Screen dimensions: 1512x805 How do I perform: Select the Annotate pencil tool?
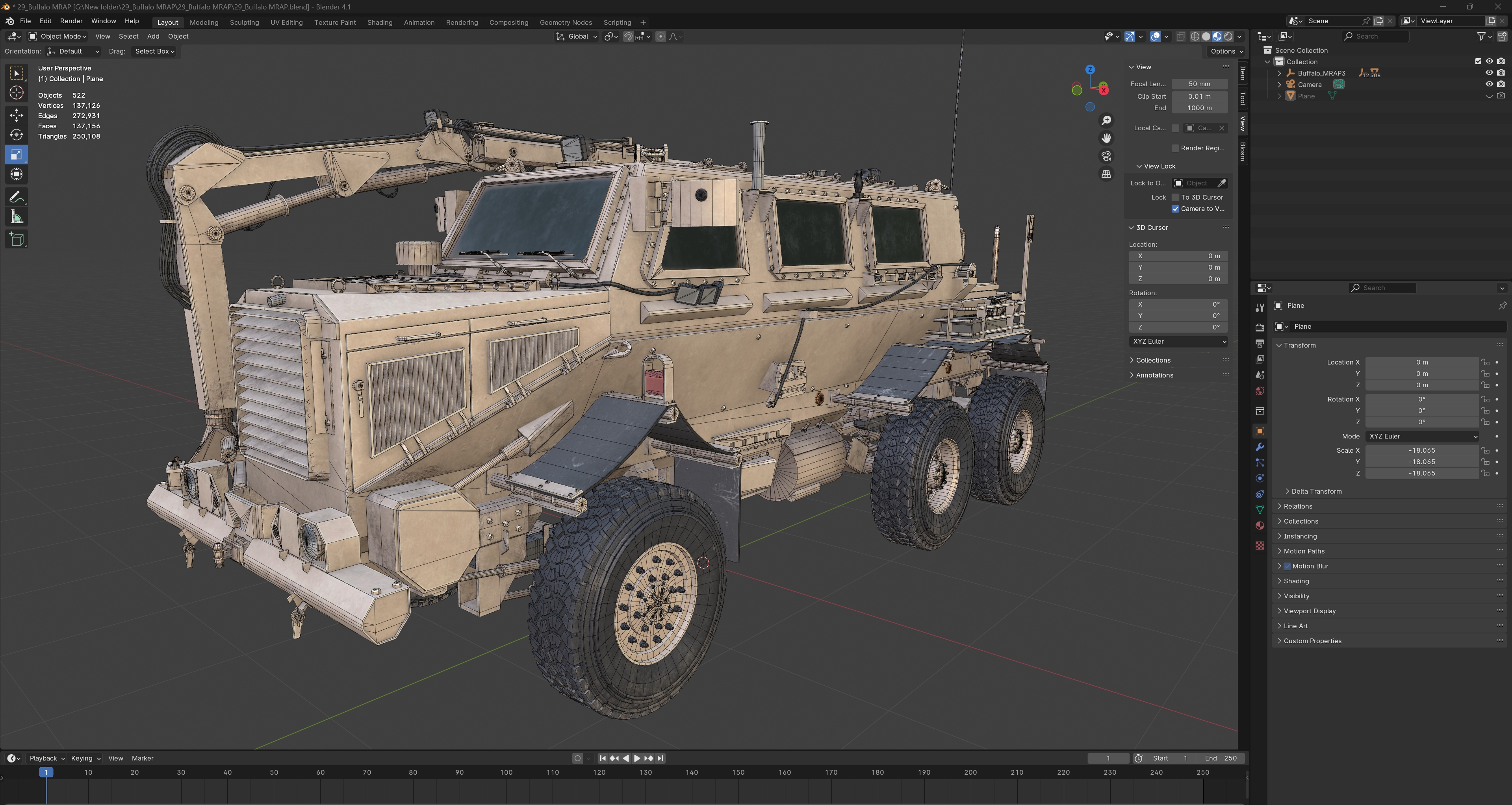(17, 197)
